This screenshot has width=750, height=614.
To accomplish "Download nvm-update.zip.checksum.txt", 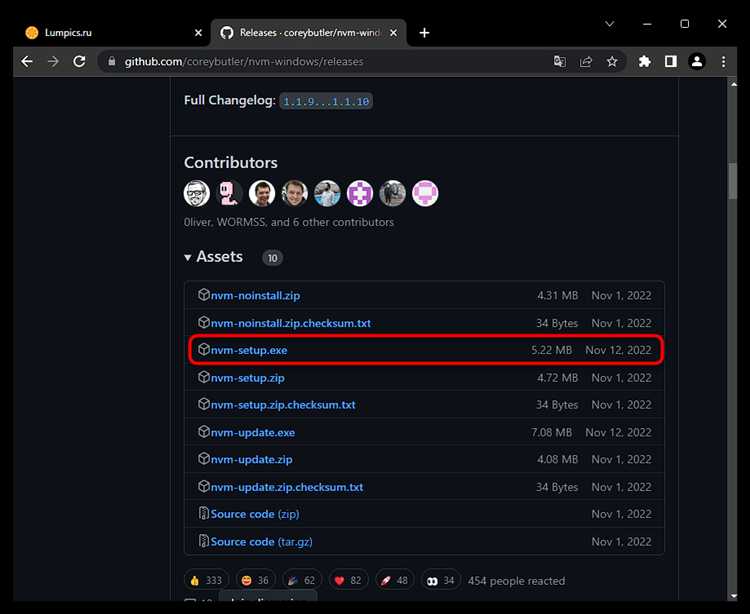I will tap(287, 487).
